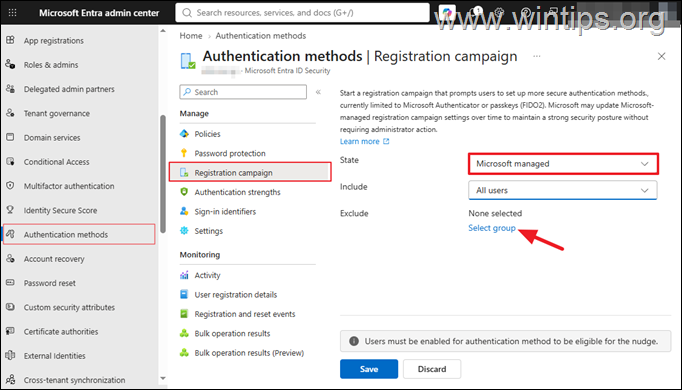Click the Policies diamond icon
Image resolution: width=682 pixels, height=390 pixels.
point(184,133)
